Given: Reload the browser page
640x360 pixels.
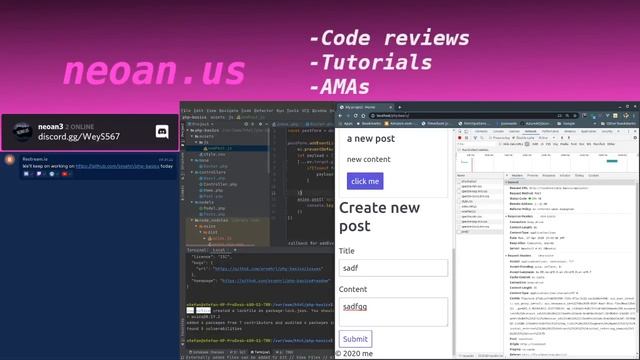Looking at the screenshot, I should pyautogui.click(x=356, y=116).
